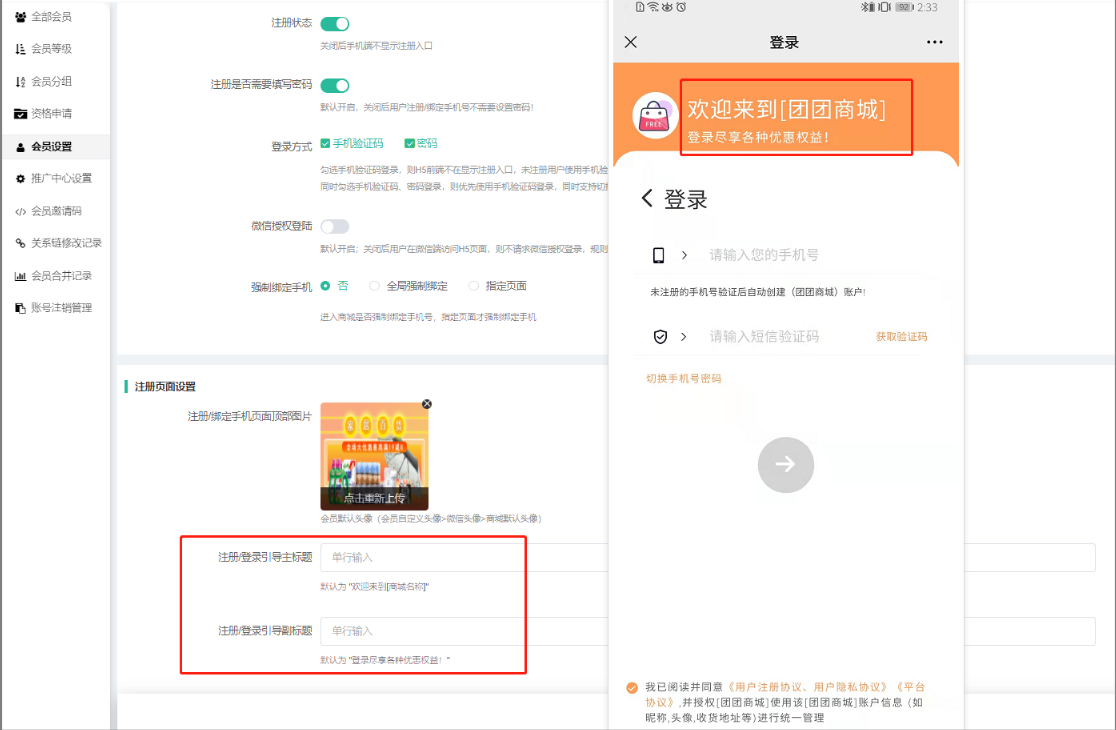Expand the chevron next to phone icon
Viewport: 1116px width, 730px height.
point(684,255)
